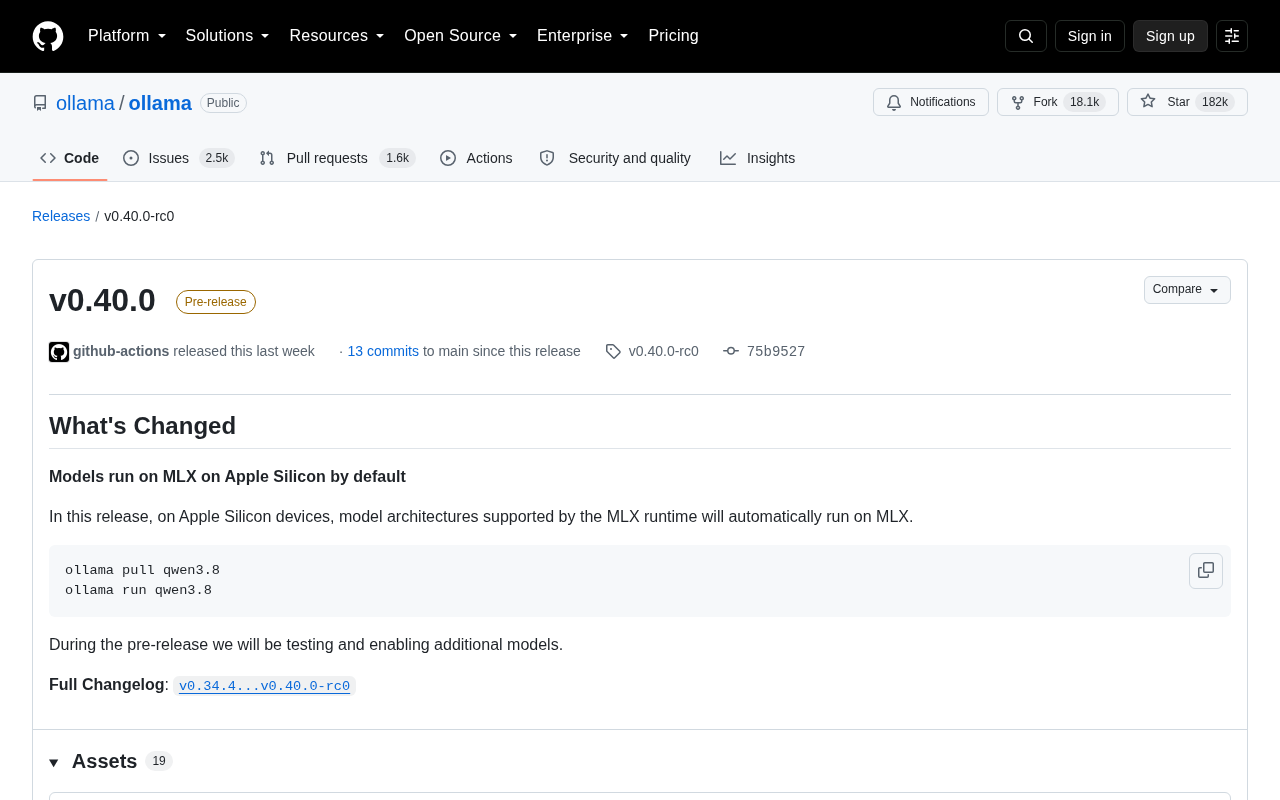Expand the Resources menu
This screenshot has width=1280, height=800.
click(337, 36)
